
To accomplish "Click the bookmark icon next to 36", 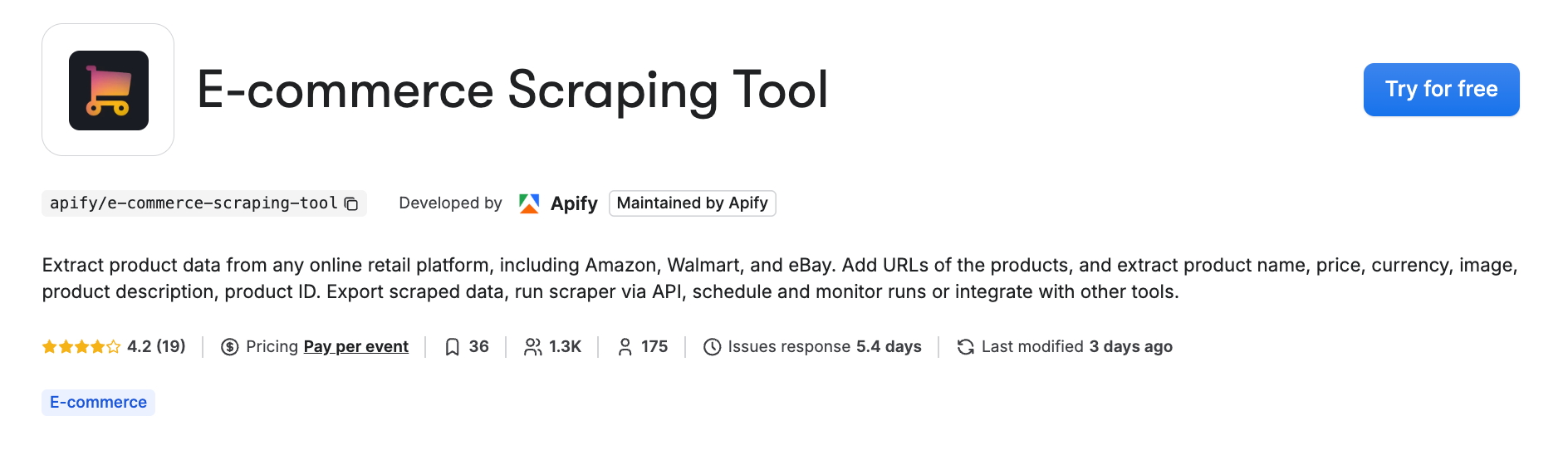I will tap(453, 347).
